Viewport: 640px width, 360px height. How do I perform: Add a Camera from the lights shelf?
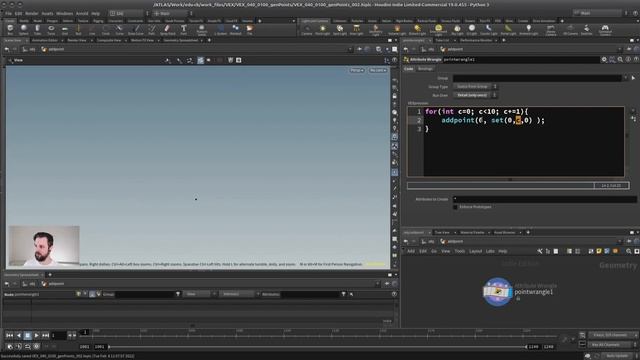[307, 29]
